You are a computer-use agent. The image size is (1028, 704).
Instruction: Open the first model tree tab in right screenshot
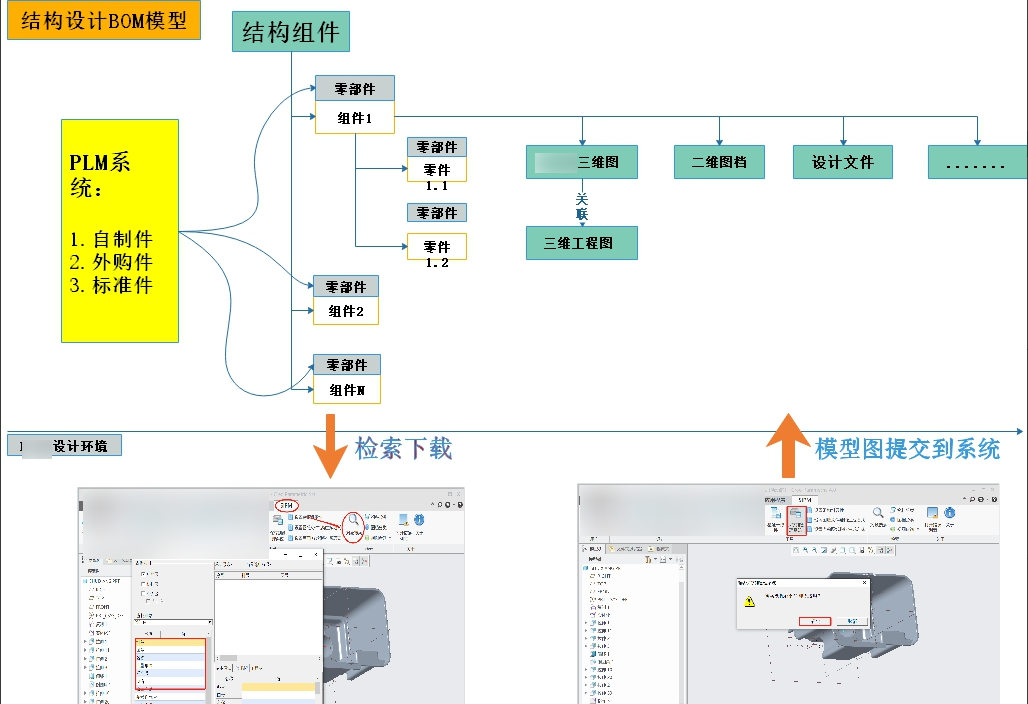point(593,549)
